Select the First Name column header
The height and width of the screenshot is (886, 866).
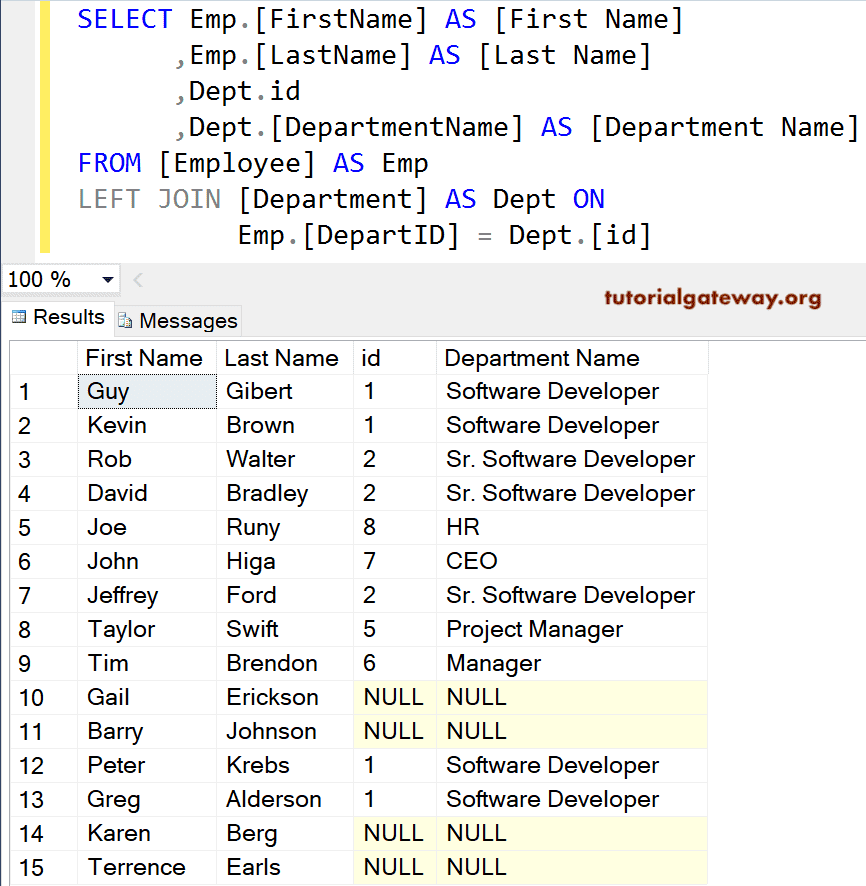[x=145, y=357]
